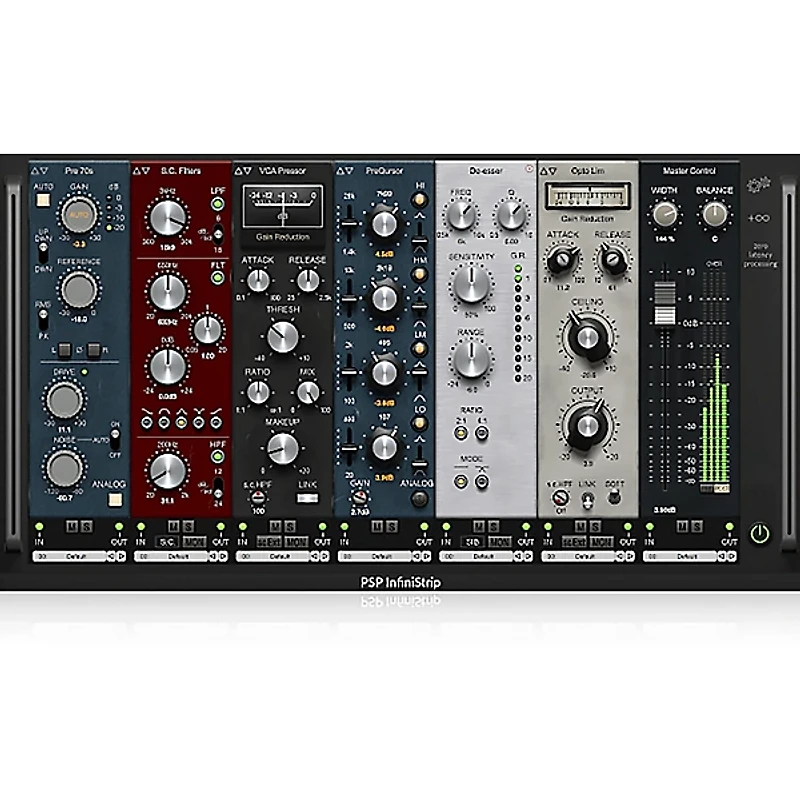The height and width of the screenshot is (800, 800).
Task: Open the Pre 70s preset Default dropdown
Action: [77, 555]
